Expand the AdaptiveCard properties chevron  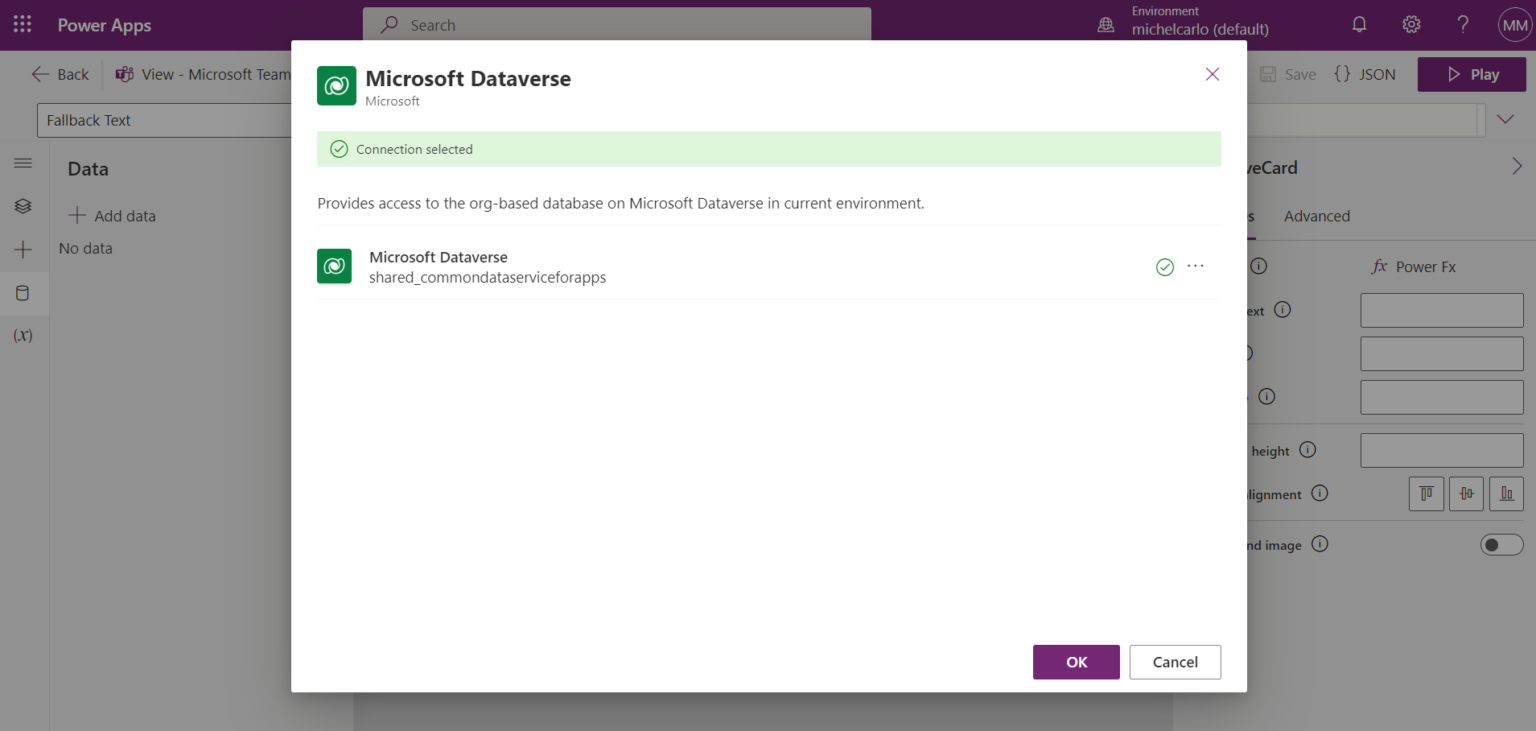[x=1516, y=165]
